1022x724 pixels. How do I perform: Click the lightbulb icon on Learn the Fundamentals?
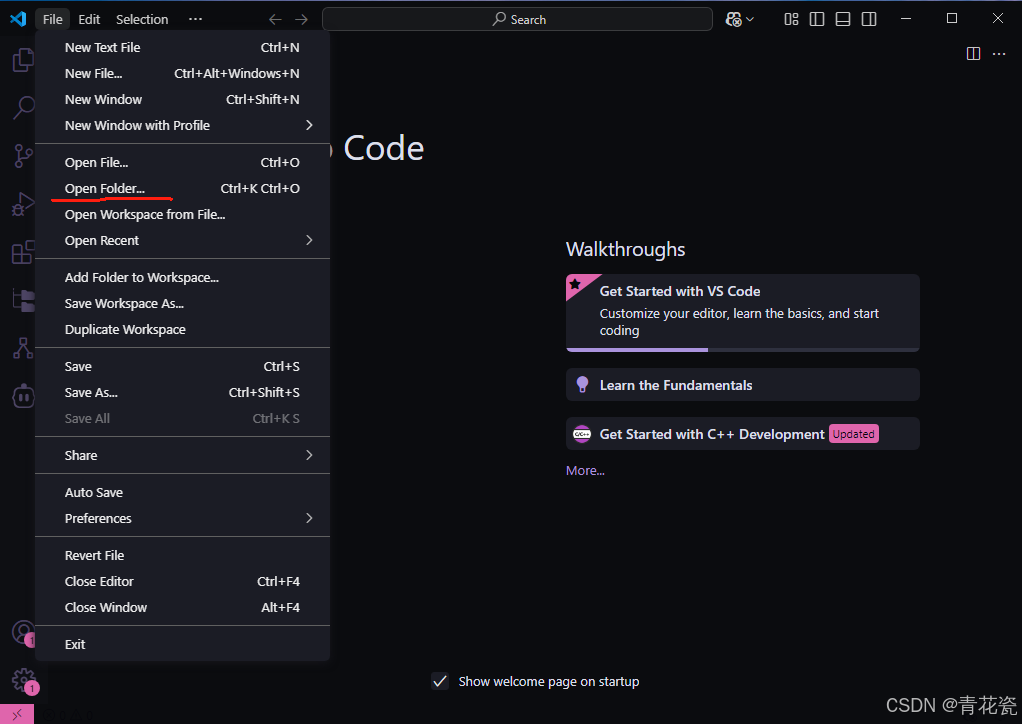582,384
